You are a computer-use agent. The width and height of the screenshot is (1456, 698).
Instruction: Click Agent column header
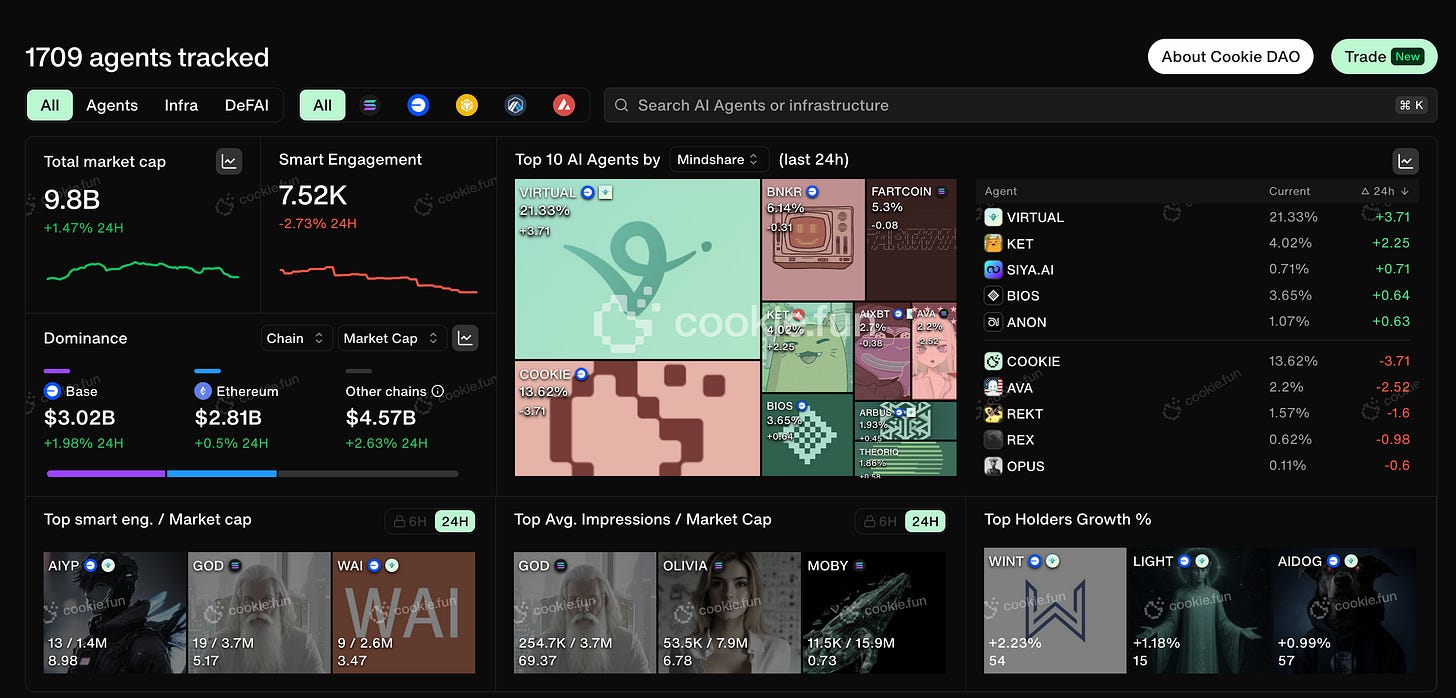[1001, 191]
